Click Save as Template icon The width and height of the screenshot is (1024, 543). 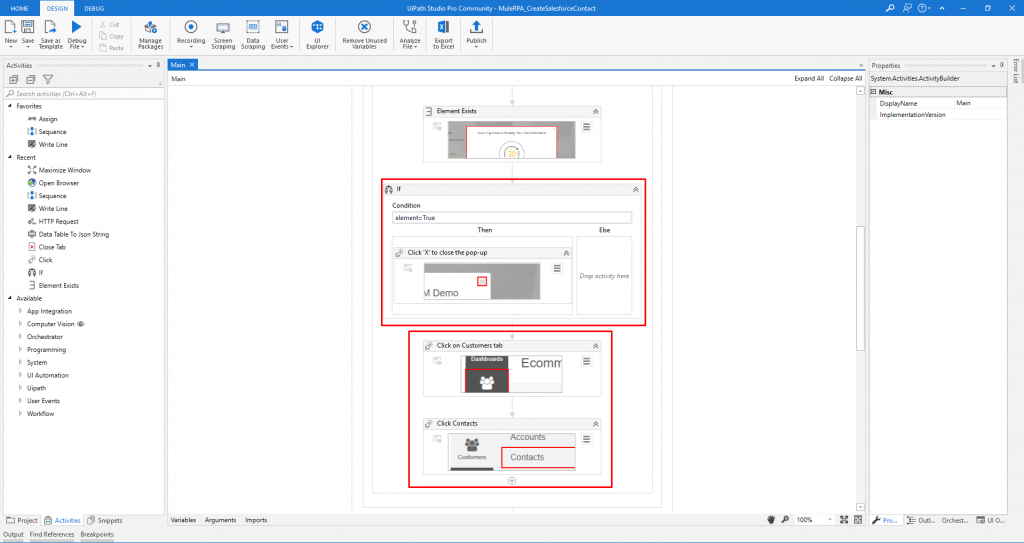pos(50,27)
